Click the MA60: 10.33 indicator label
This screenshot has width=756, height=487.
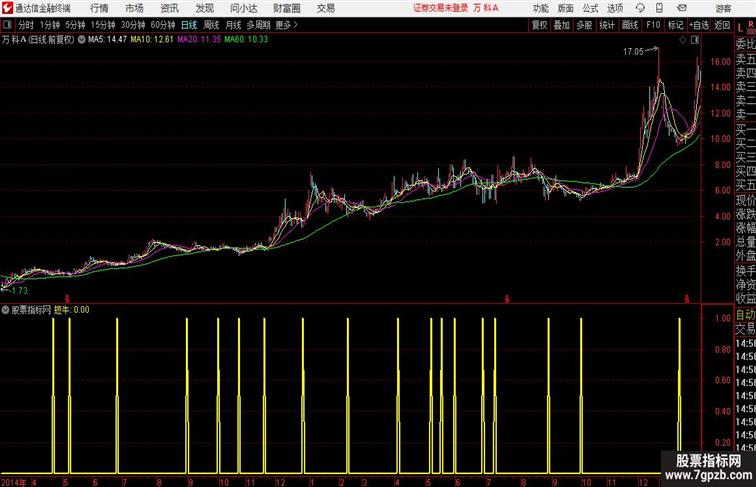[246, 40]
